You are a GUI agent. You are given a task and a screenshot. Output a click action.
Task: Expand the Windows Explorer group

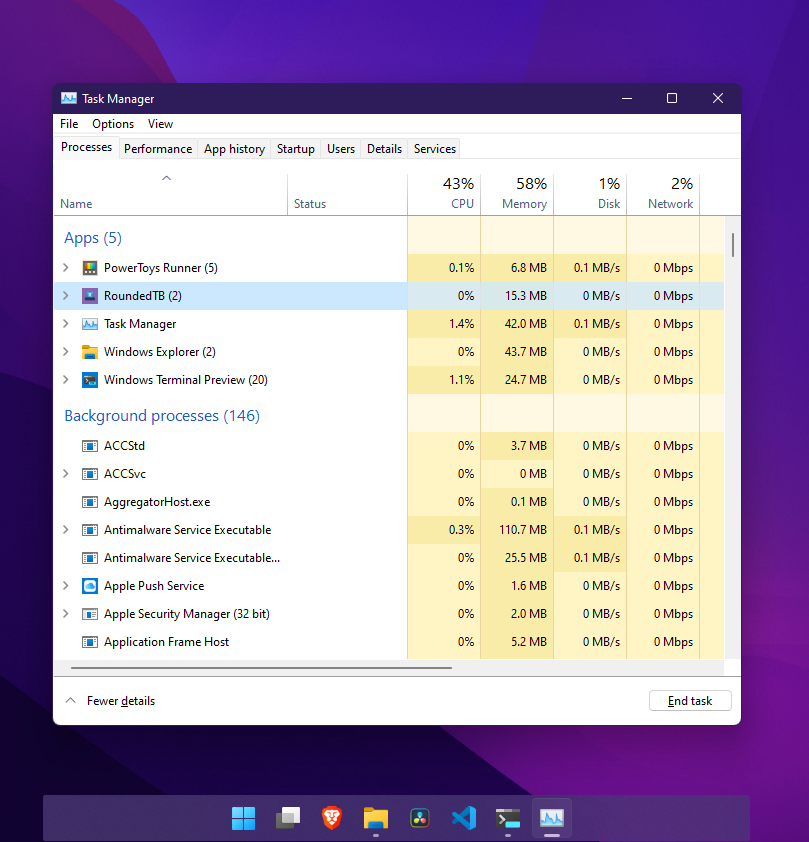[65, 351]
